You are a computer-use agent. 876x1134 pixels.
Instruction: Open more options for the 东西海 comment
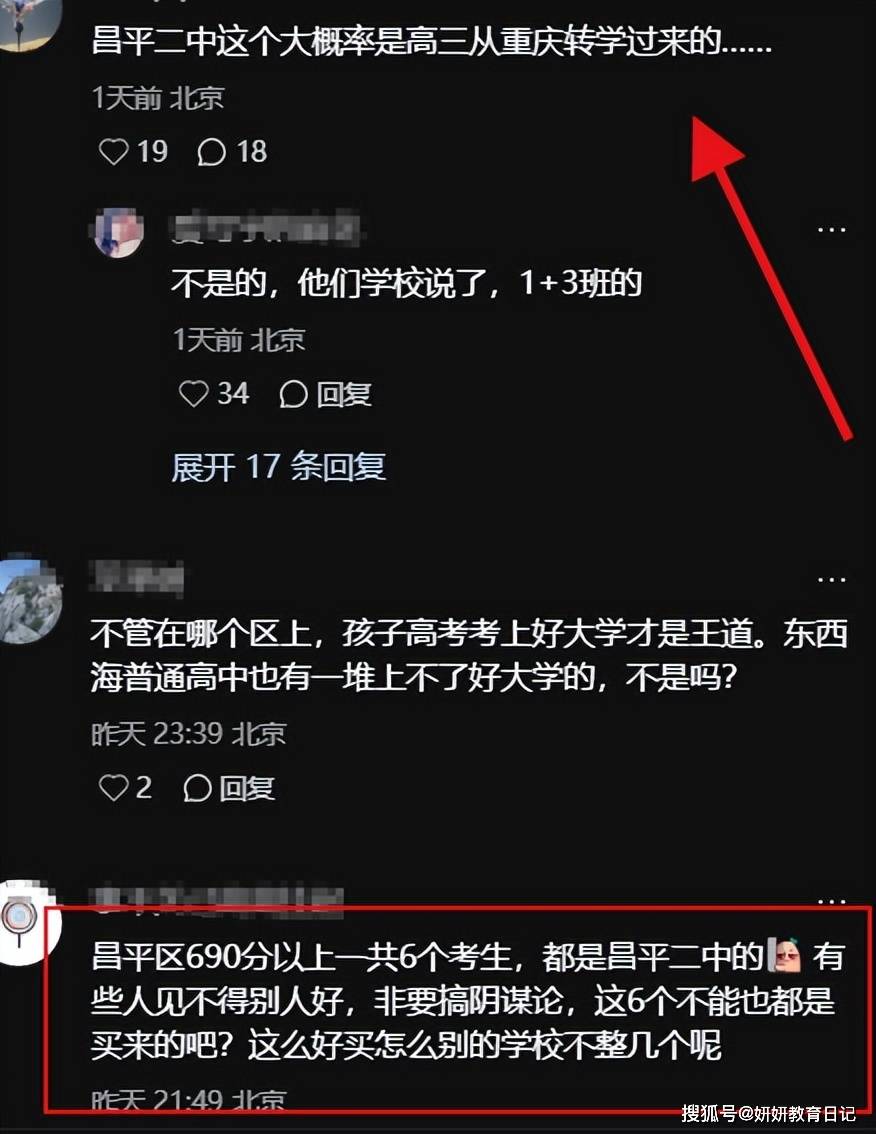click(831, 580)
